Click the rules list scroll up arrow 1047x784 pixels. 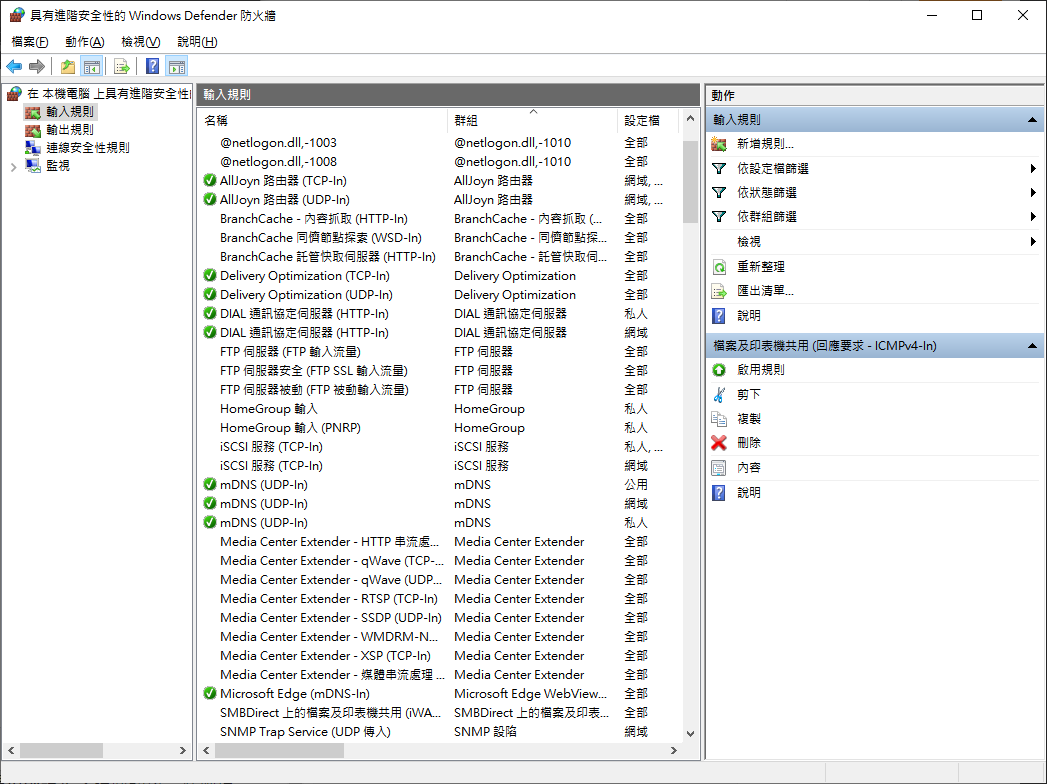coord(690,120)
